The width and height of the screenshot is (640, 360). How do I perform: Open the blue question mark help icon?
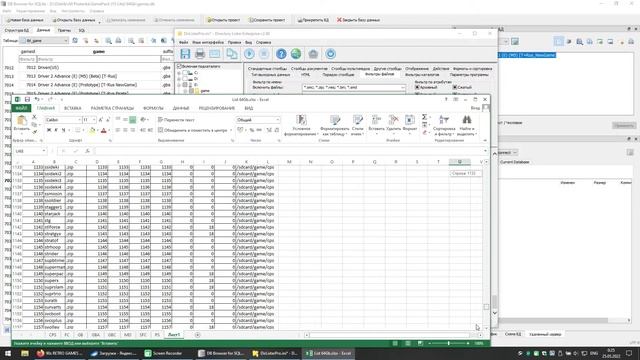(281, 54)
